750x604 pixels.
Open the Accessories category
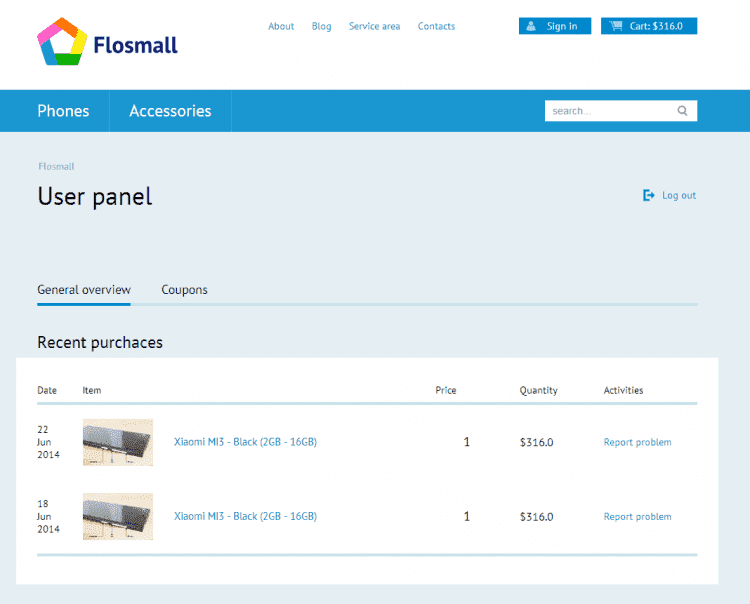pos(170,111)
